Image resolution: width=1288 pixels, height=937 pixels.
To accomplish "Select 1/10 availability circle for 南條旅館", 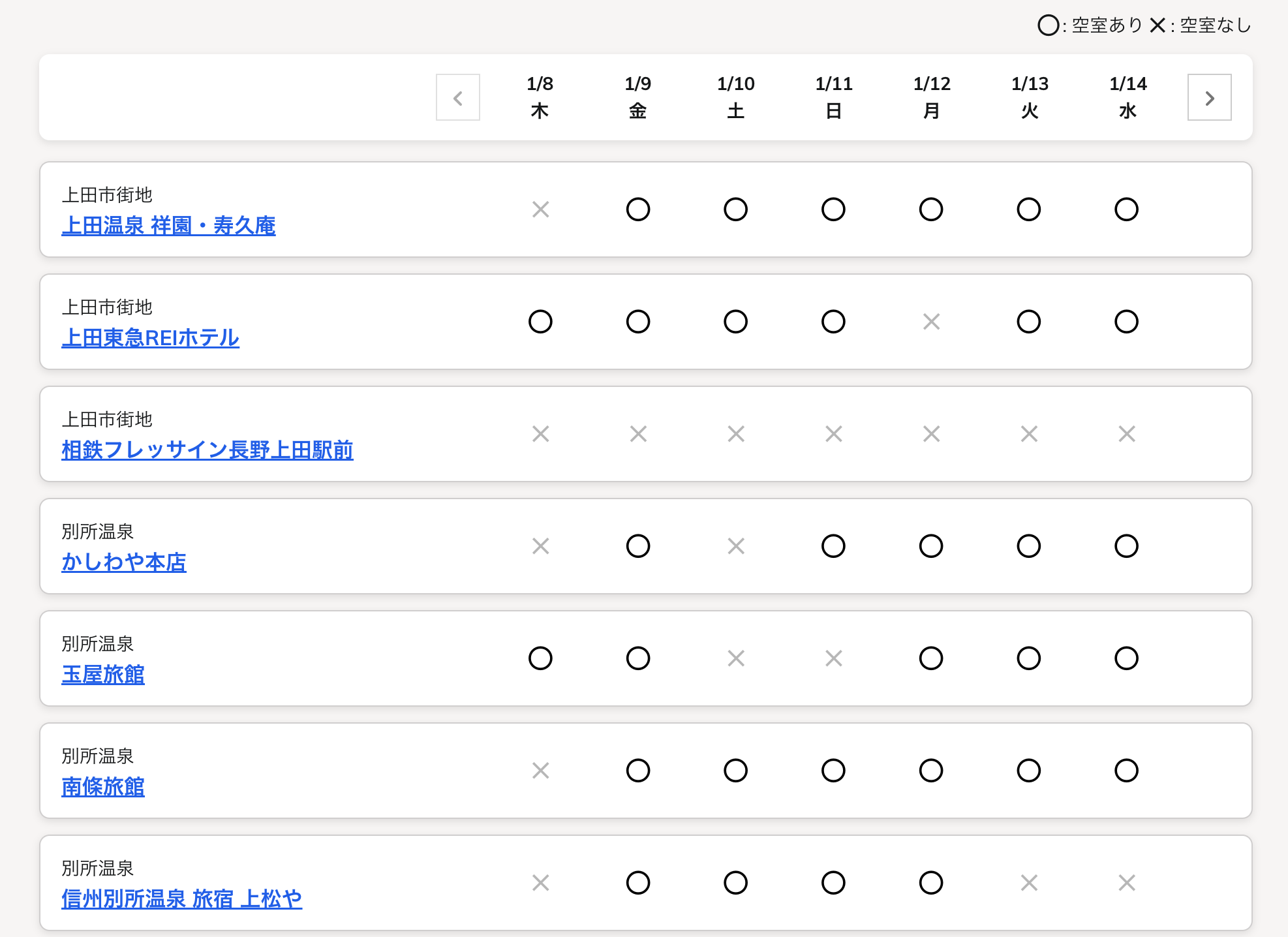I will click(x=735, y=771).
